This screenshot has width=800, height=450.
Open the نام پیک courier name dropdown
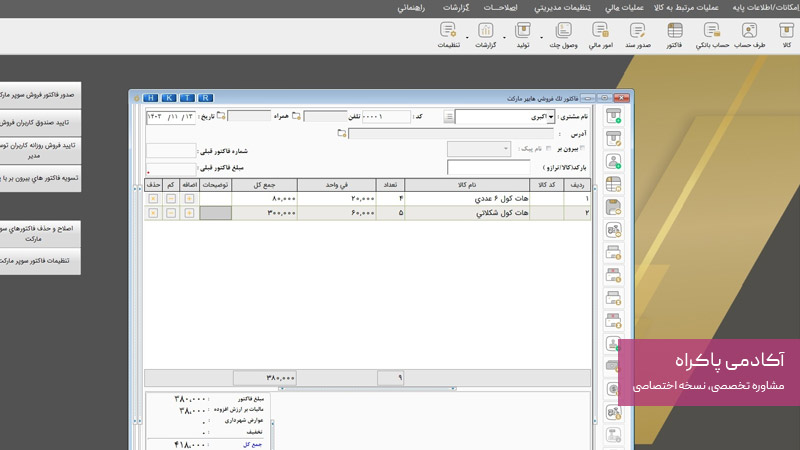(505, 149)
